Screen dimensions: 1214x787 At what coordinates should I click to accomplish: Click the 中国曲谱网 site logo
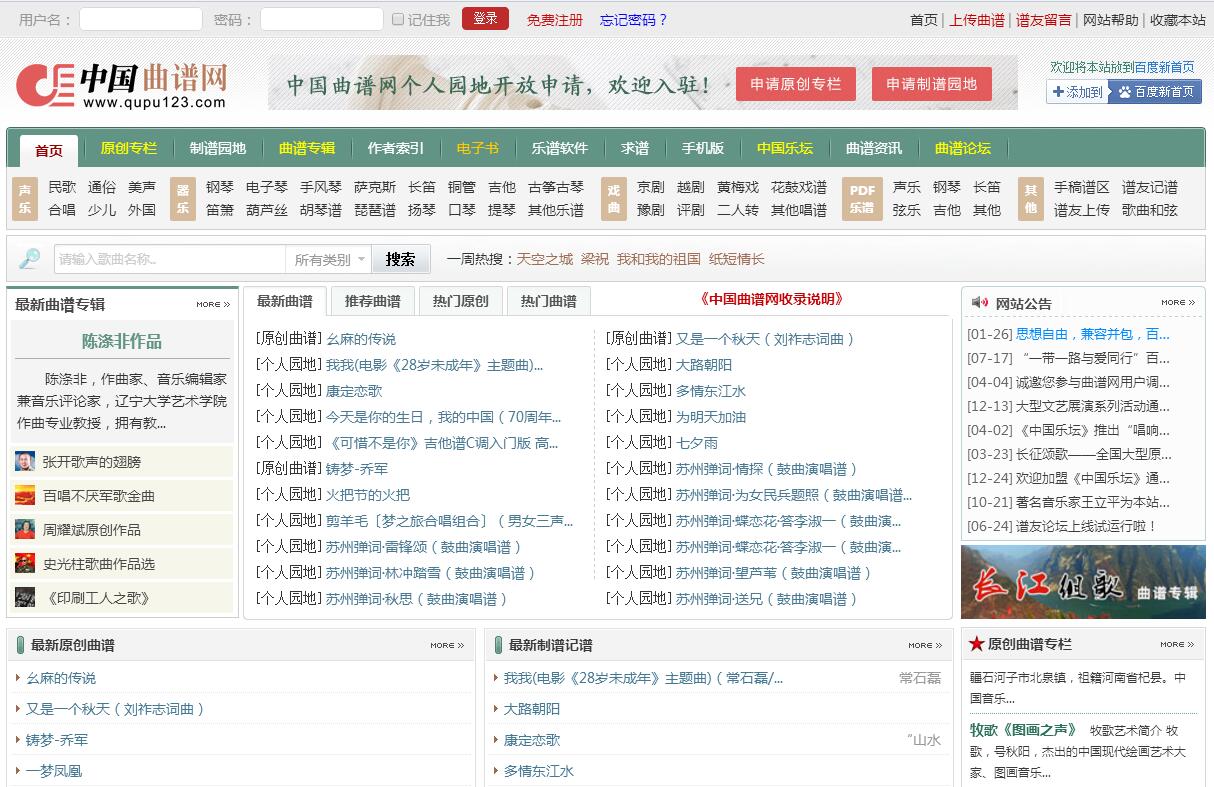(121, 86)
